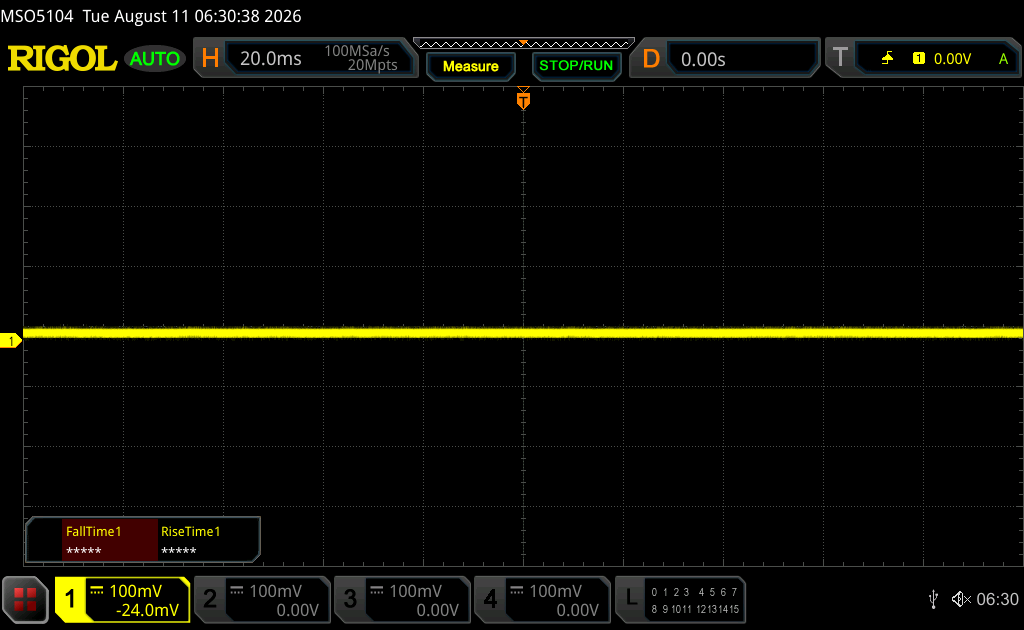Click the digital channels 0-15 indicator

(695, 600)
